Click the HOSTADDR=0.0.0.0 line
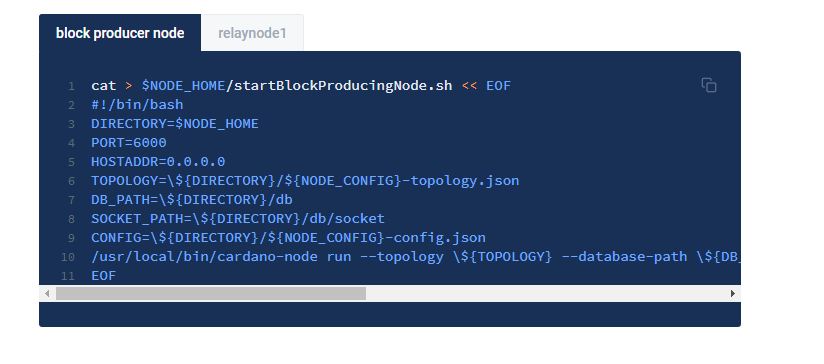 [158, 162]
